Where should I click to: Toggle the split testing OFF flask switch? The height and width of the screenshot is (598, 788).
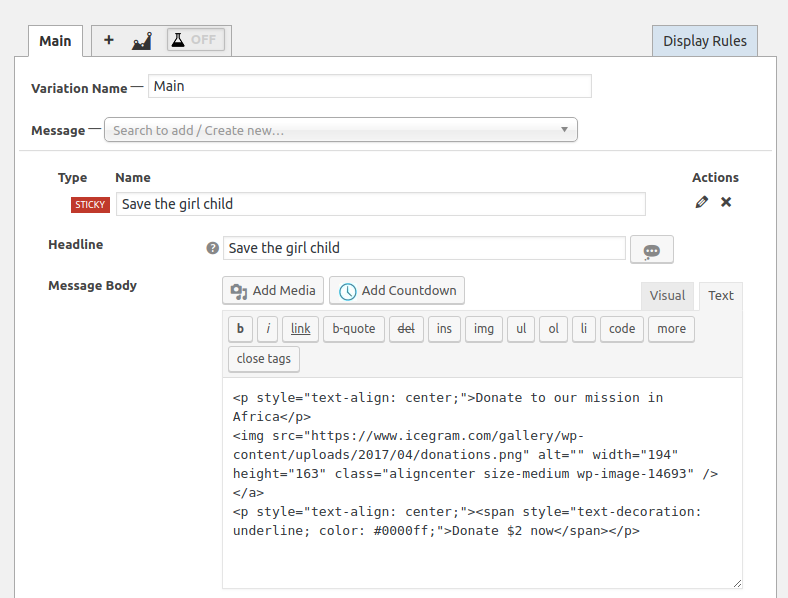[x=196, y=40]
